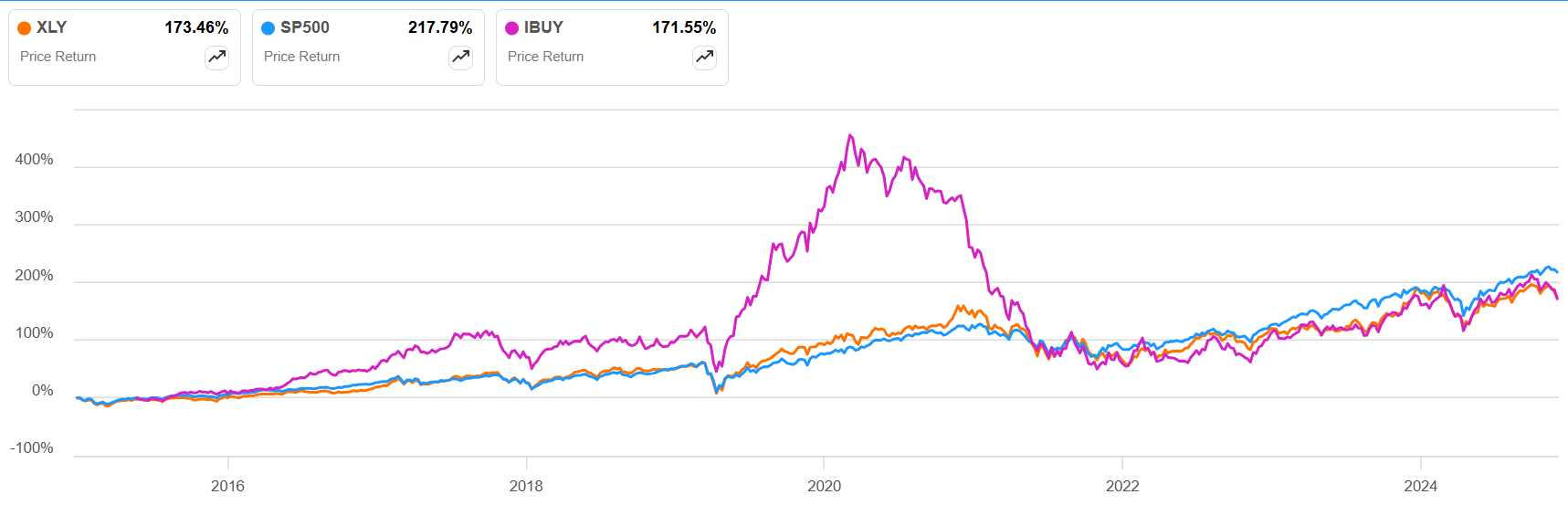Click the 173.46% XLY return value
This screenshot has width=1568, height=505.
pyautogui.click(x=196, y=27)
